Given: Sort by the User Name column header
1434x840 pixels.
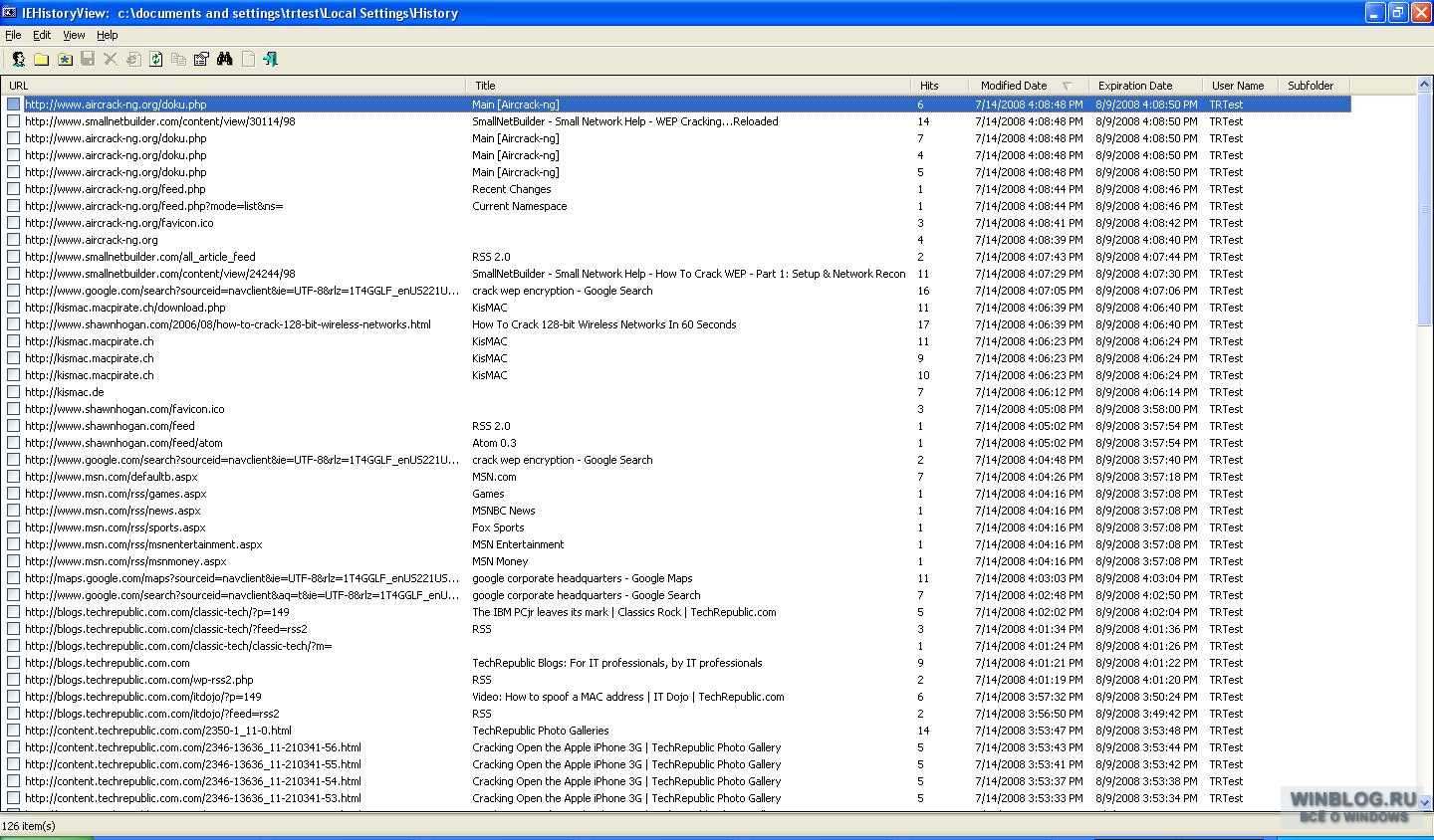Looking at the screenshot, I should point(1239,86).
